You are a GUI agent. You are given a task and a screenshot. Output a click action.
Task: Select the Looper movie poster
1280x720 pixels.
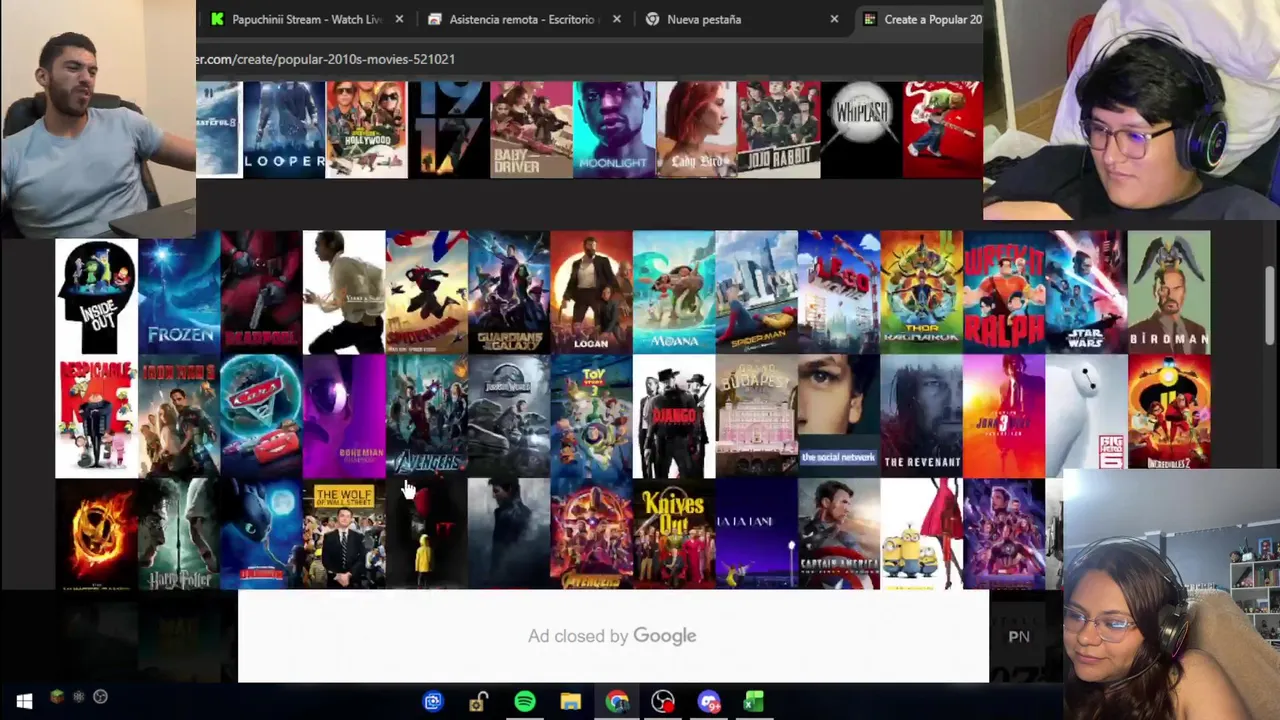click(285, 129)
